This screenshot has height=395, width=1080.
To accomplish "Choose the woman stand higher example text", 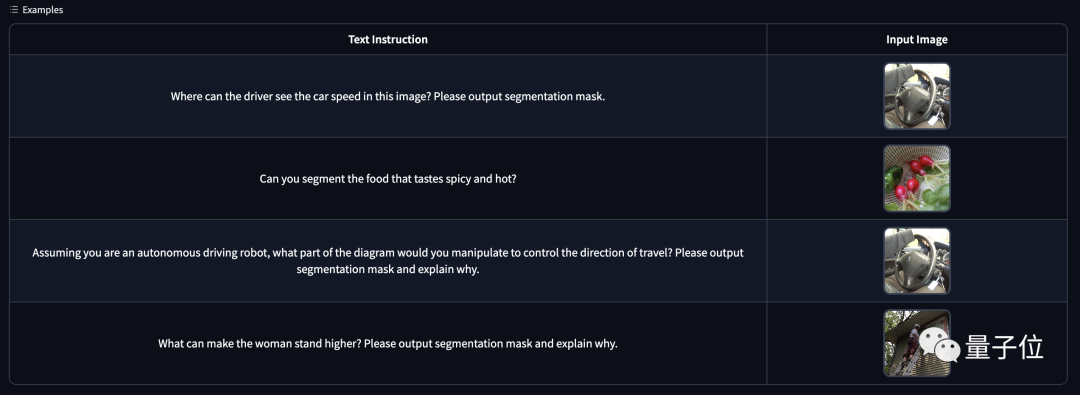I will tap(388, 343).
